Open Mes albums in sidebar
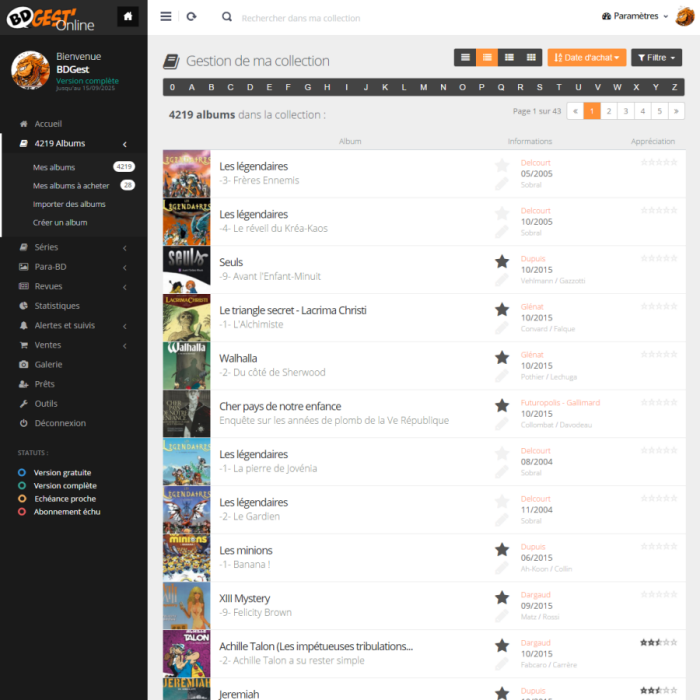The image size is (700, 700). [54, 167]
